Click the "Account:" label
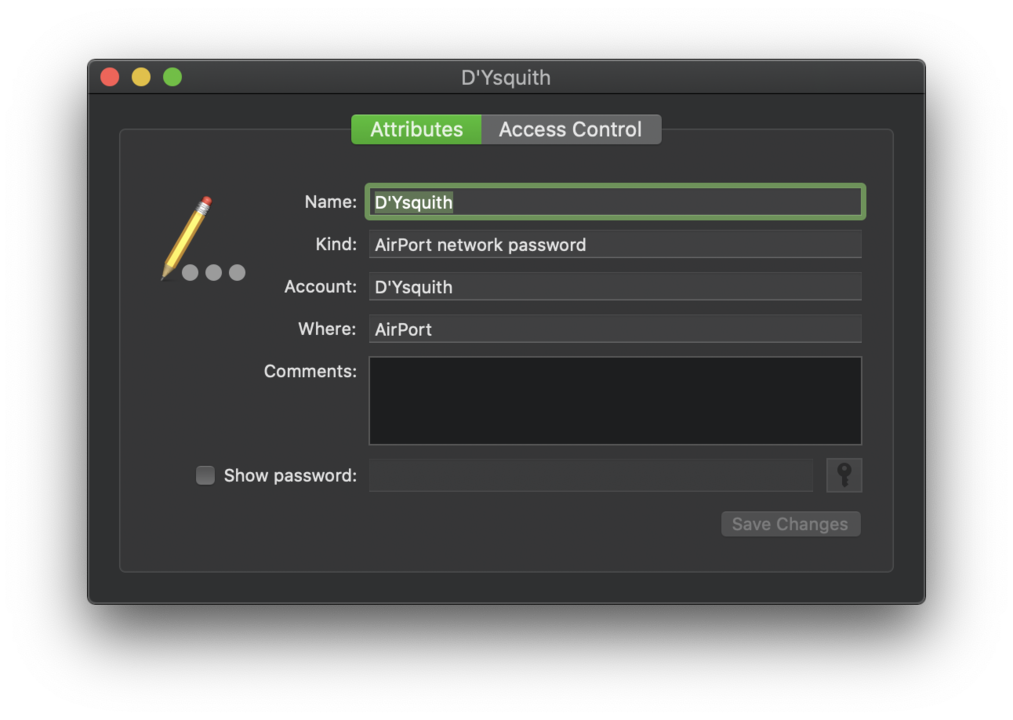The height and width of the screenshot is (720, 1013). [x=320, y=286]
